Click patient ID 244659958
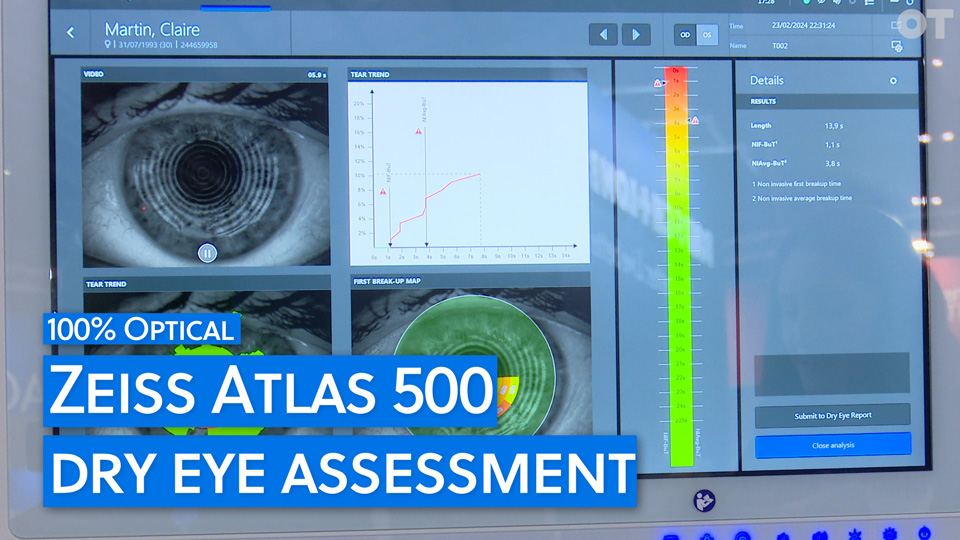 pyautogui.click(x=199, y=45)
